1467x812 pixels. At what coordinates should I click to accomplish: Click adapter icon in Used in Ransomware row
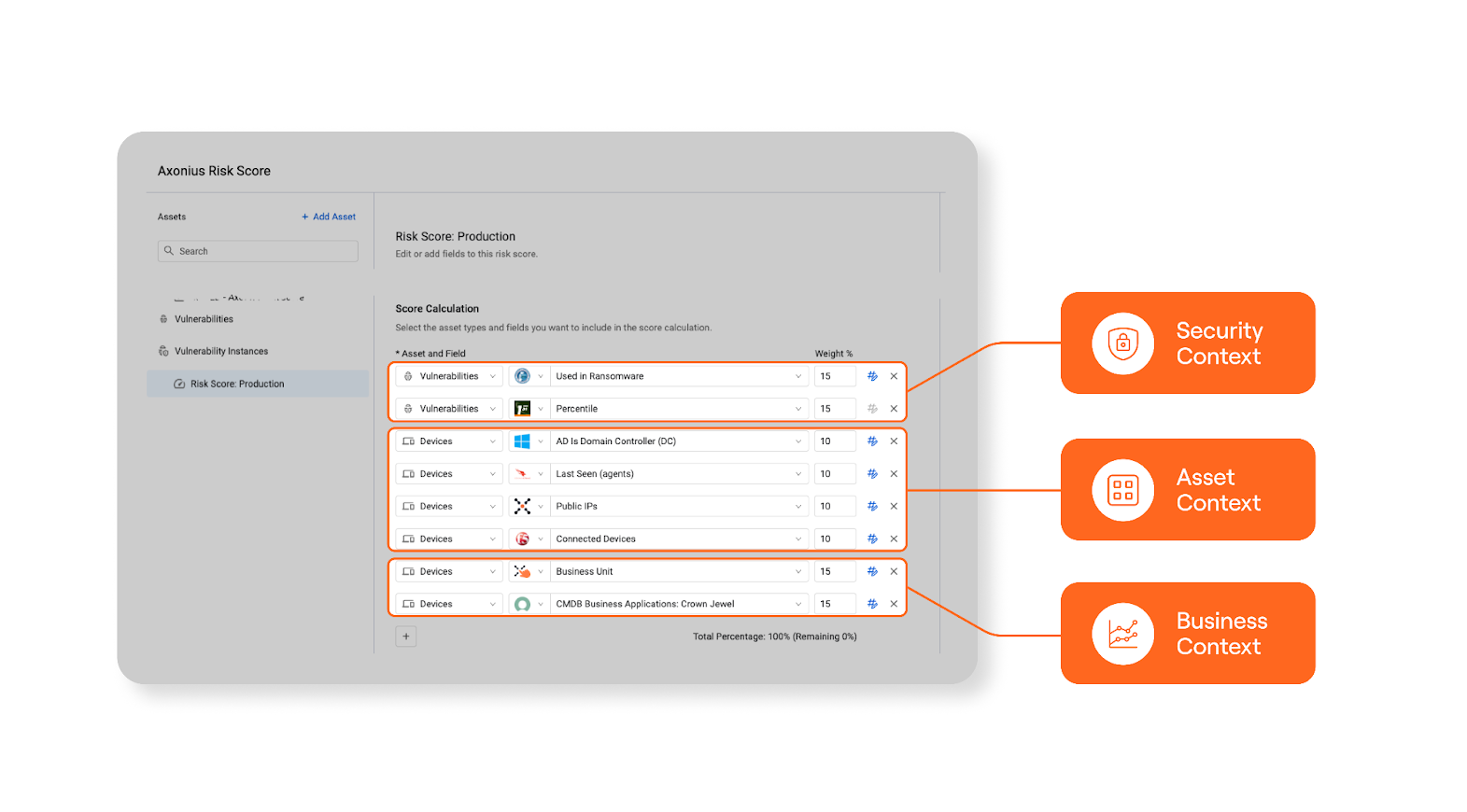[x=522, y=376]
